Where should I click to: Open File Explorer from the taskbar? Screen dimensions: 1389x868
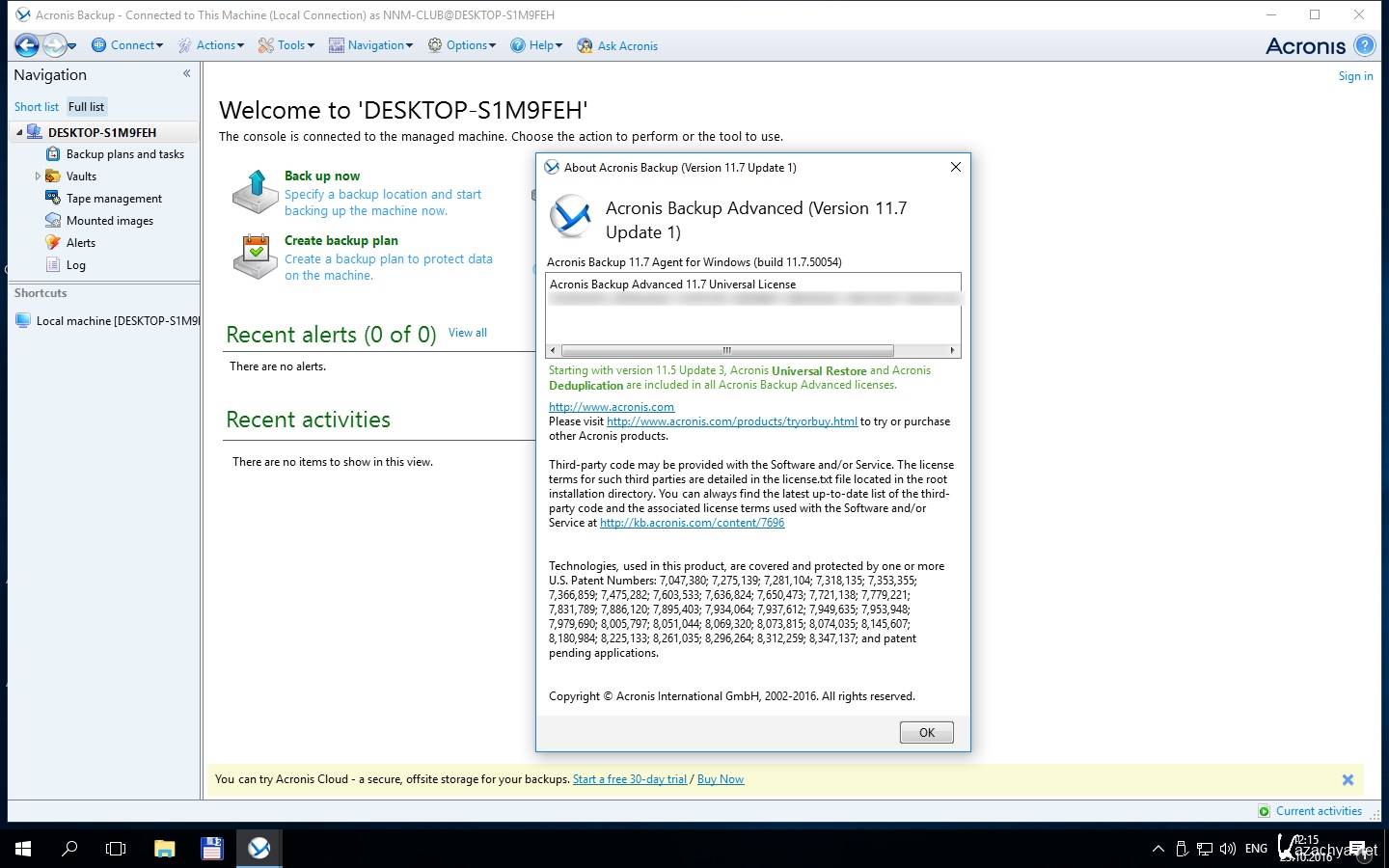click(x=165, y=849)
